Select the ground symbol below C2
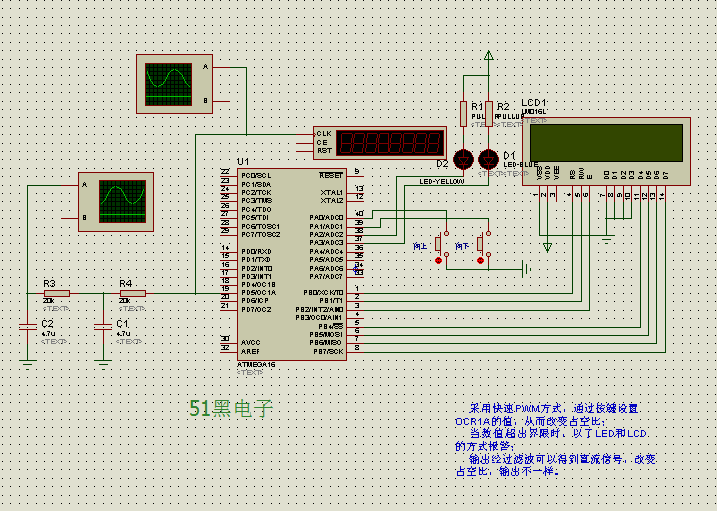 28,364
